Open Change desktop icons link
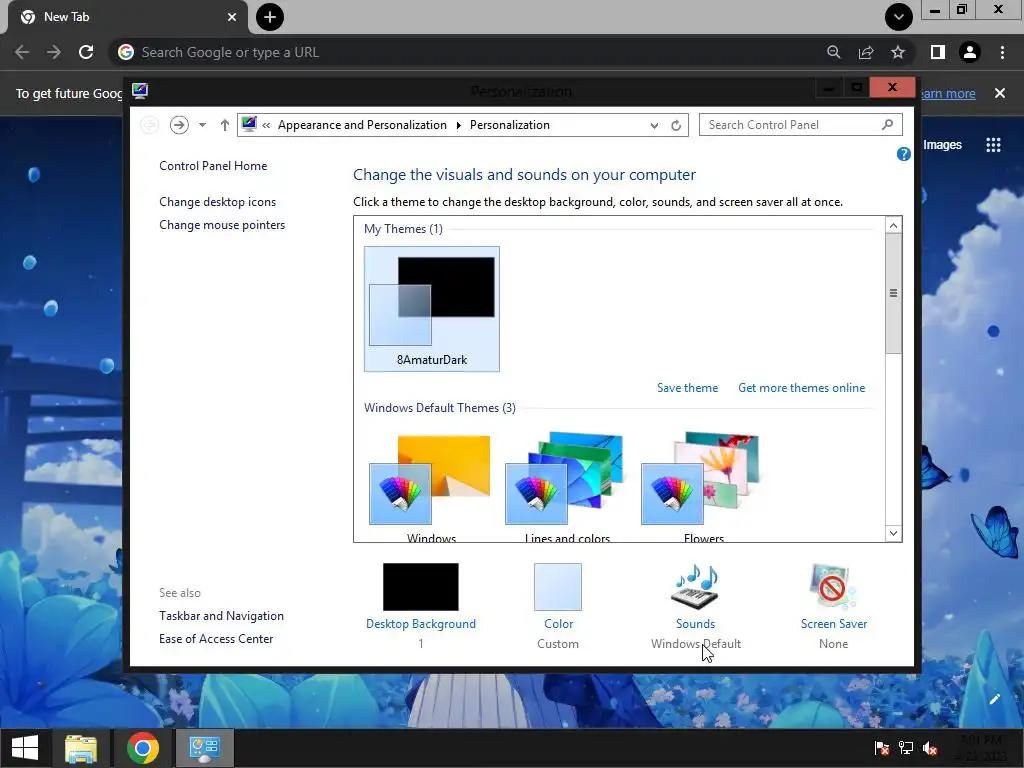Screen dimensions: 1024x768 pos(217,202)
